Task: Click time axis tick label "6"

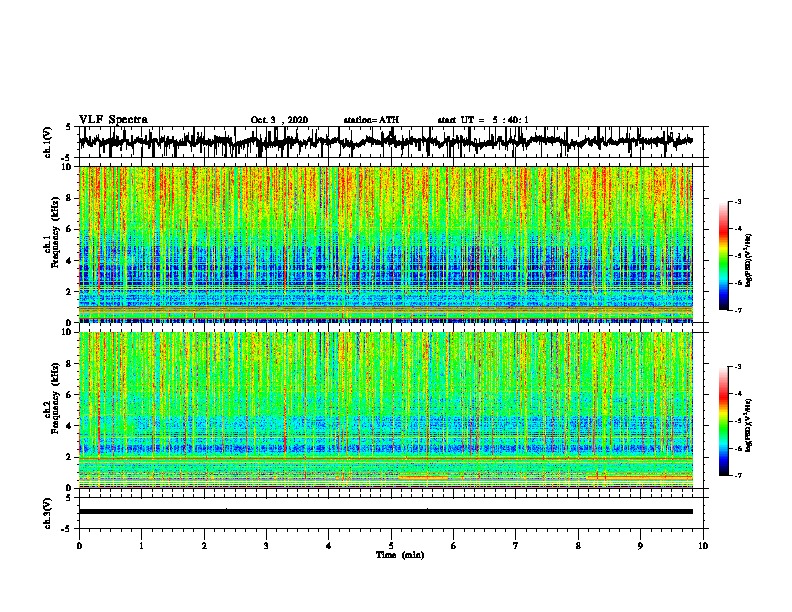Action: (454, 546)
